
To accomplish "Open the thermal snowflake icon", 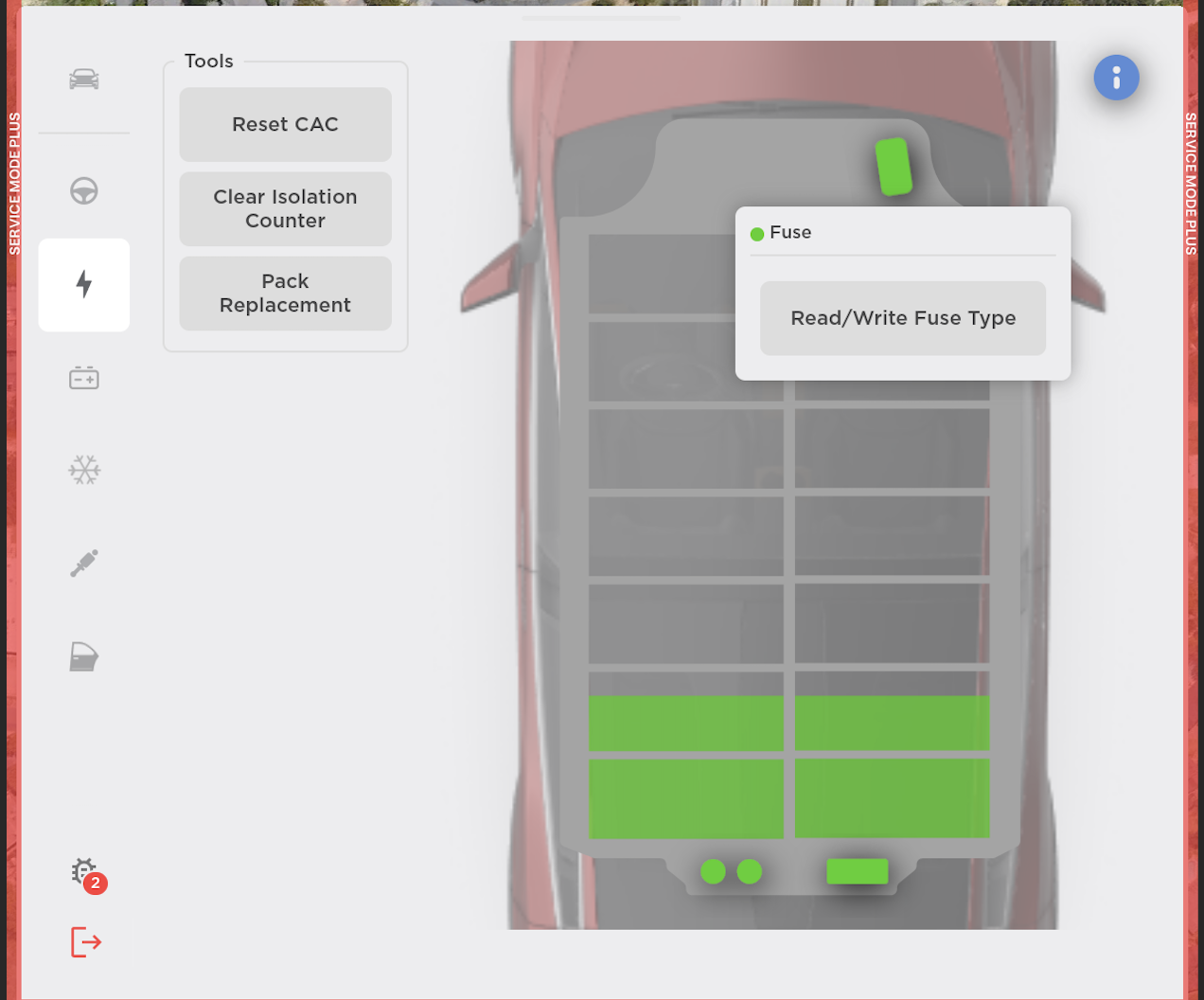I will [x=84, y=470].
